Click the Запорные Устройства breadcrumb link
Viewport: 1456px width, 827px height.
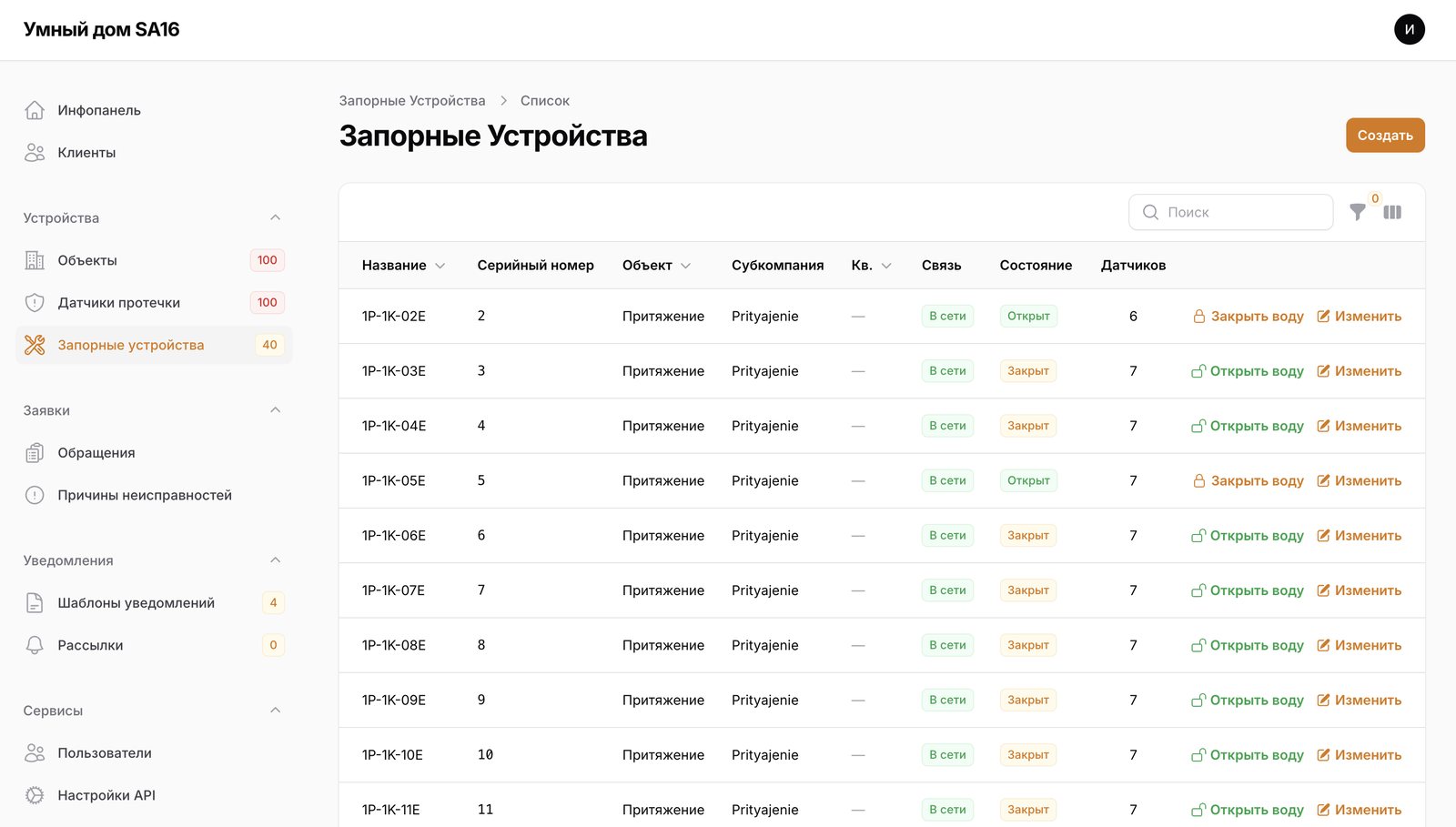(x=412, y=101)
